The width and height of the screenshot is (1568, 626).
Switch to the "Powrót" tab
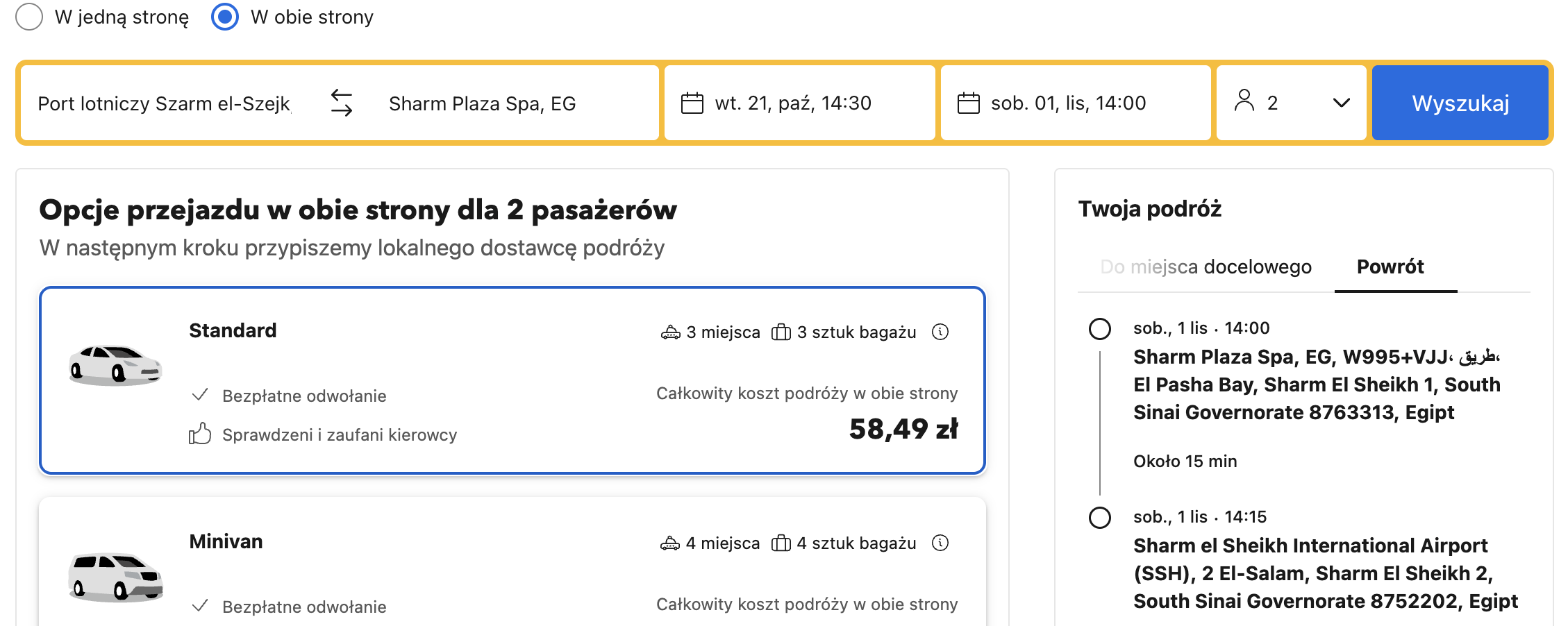(x=1390, y=267)
